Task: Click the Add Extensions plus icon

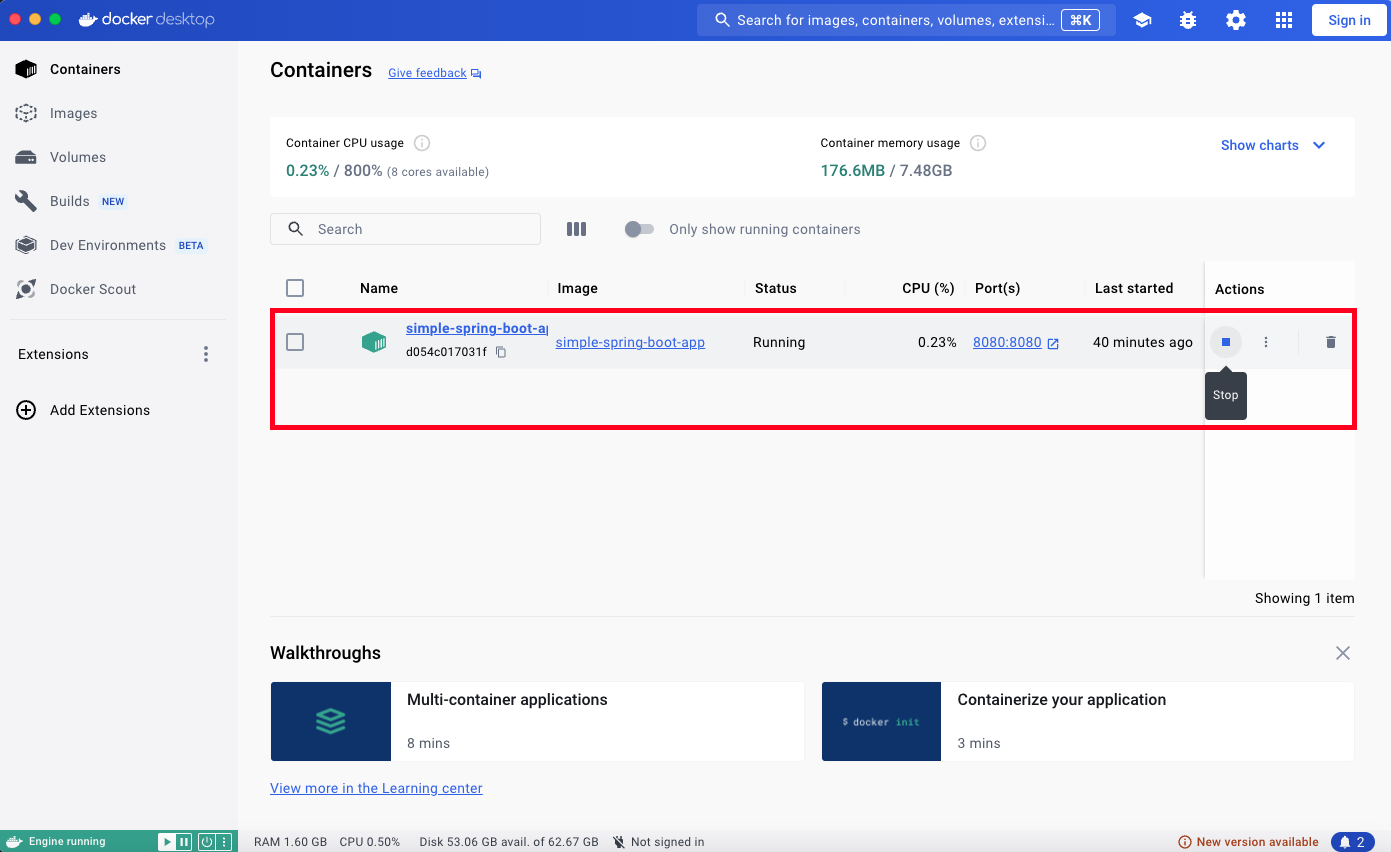Action: [27, 410]
